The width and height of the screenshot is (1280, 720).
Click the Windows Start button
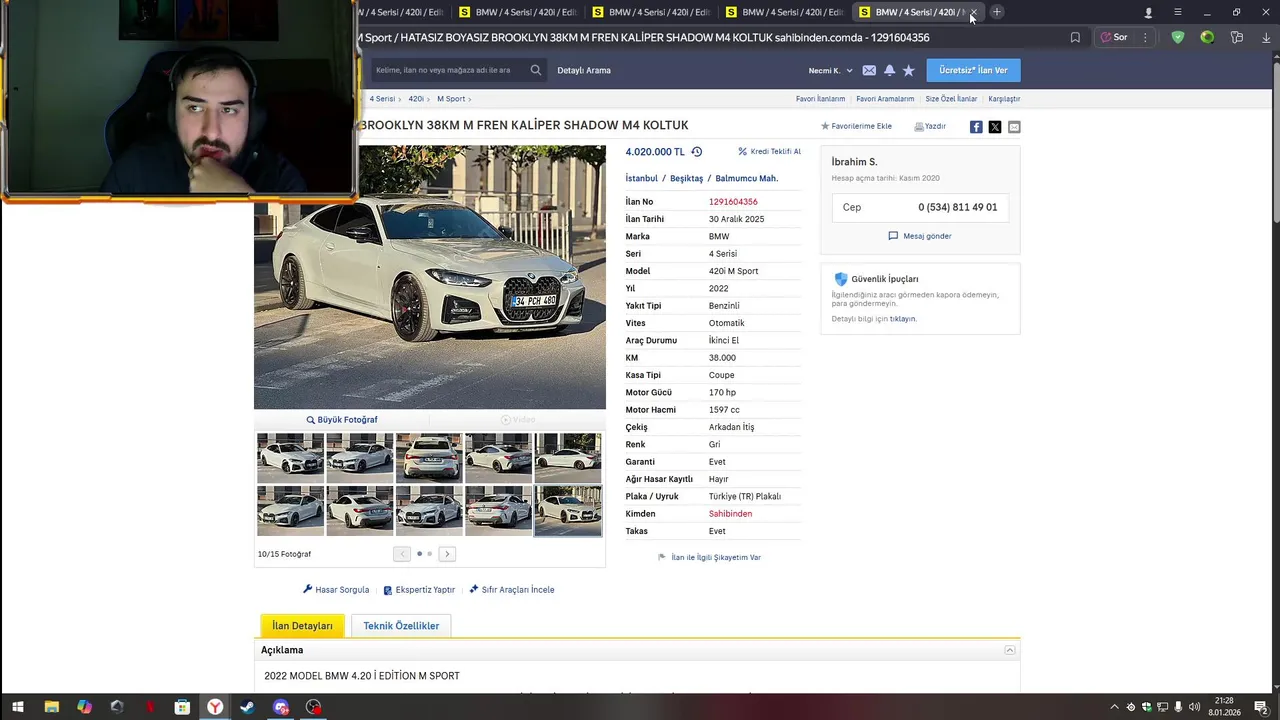18,707
